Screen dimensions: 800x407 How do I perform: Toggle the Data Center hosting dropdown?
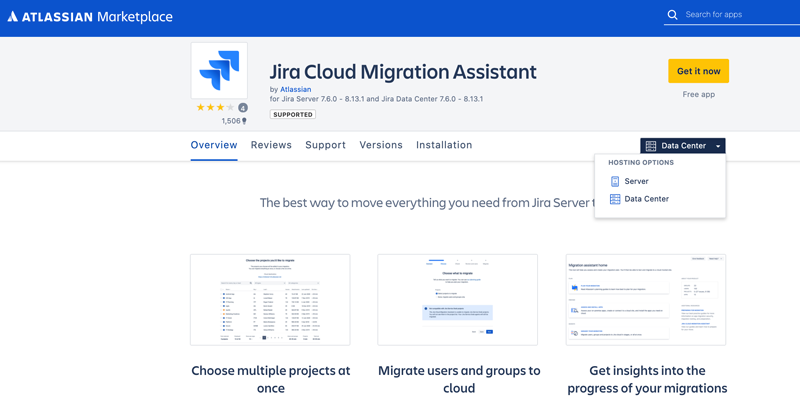click(683, 146)
